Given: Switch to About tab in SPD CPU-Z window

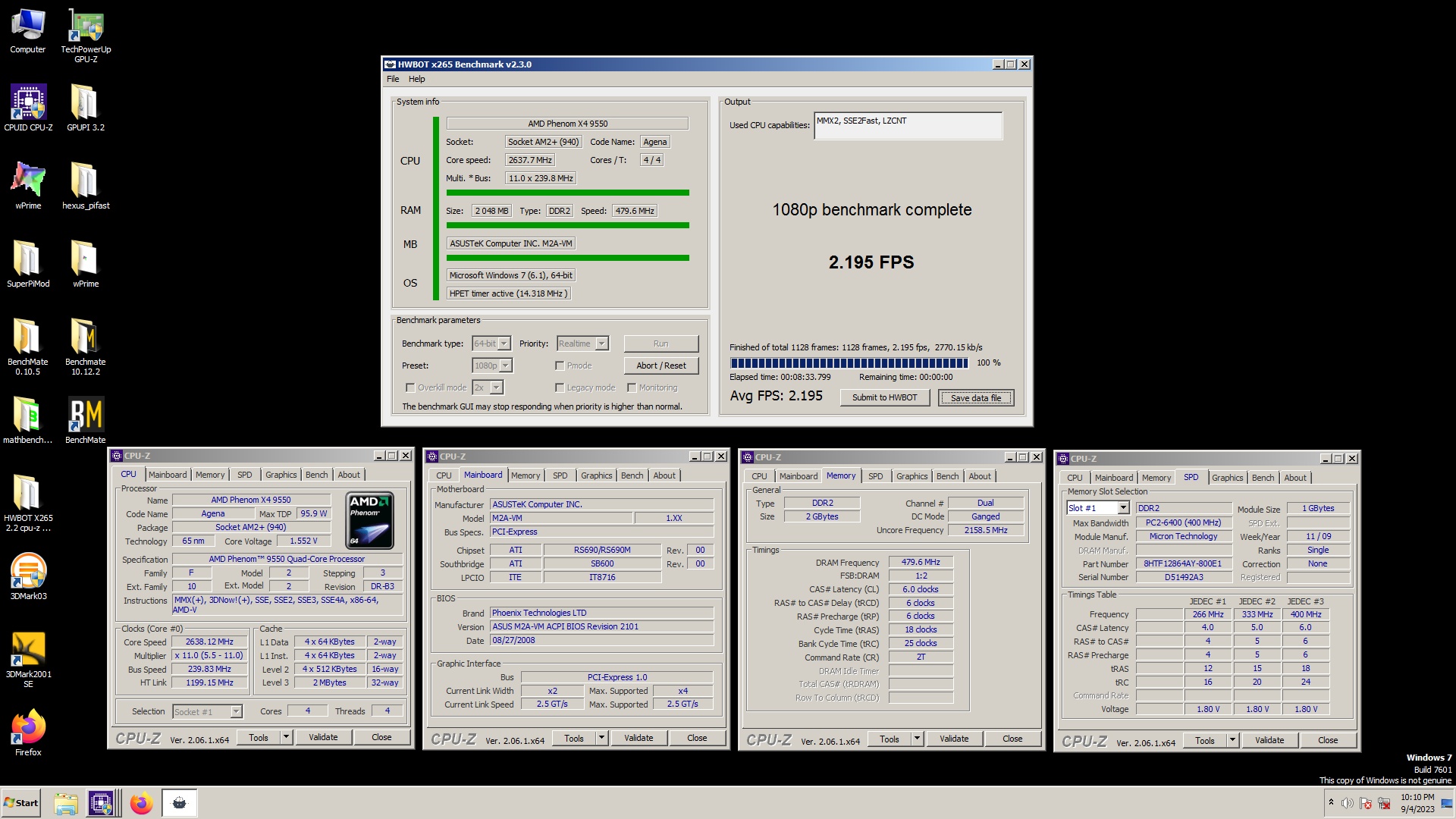Looking at the screenshot, I should tap(1295, 478).
